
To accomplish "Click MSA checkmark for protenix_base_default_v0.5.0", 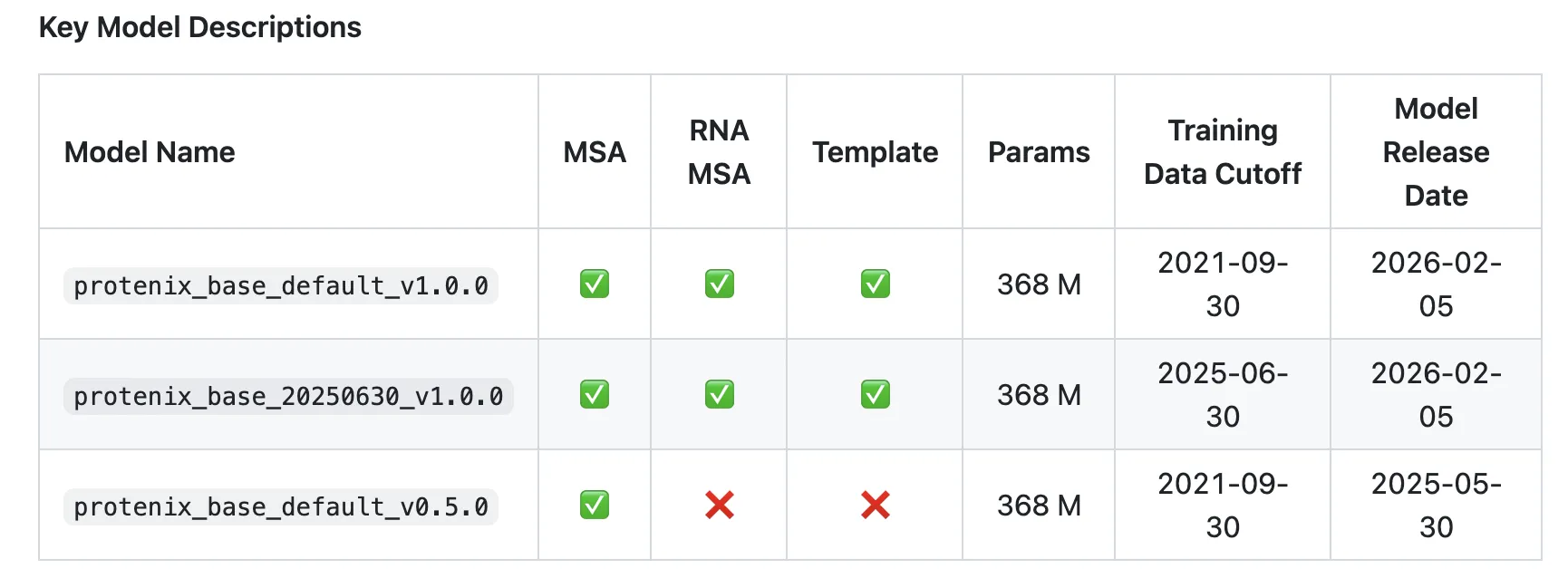I will (x=595, y=506).
